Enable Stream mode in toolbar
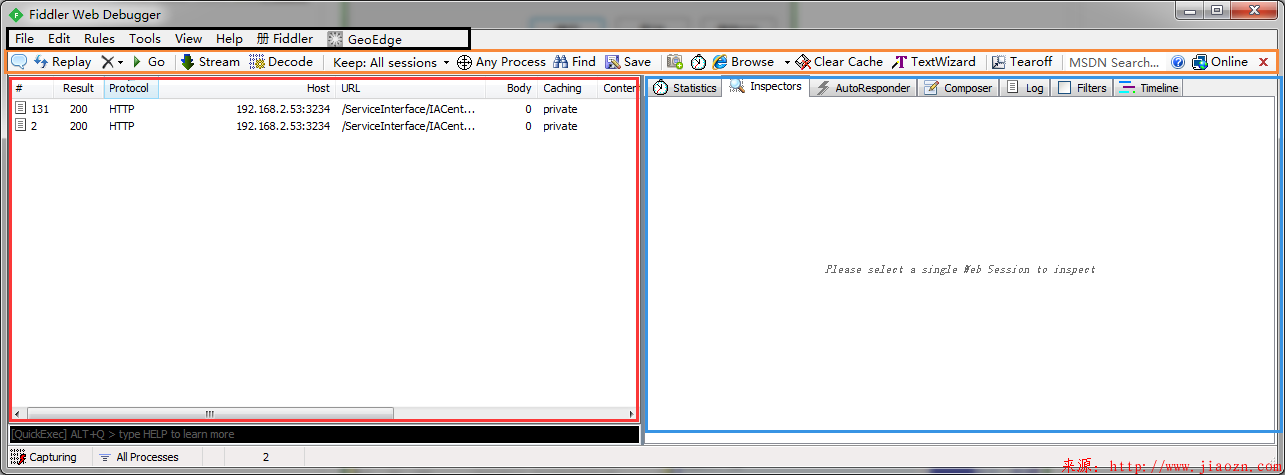Image resolution: width=1285 pixels, height=475 pixels. click(210, 62)
